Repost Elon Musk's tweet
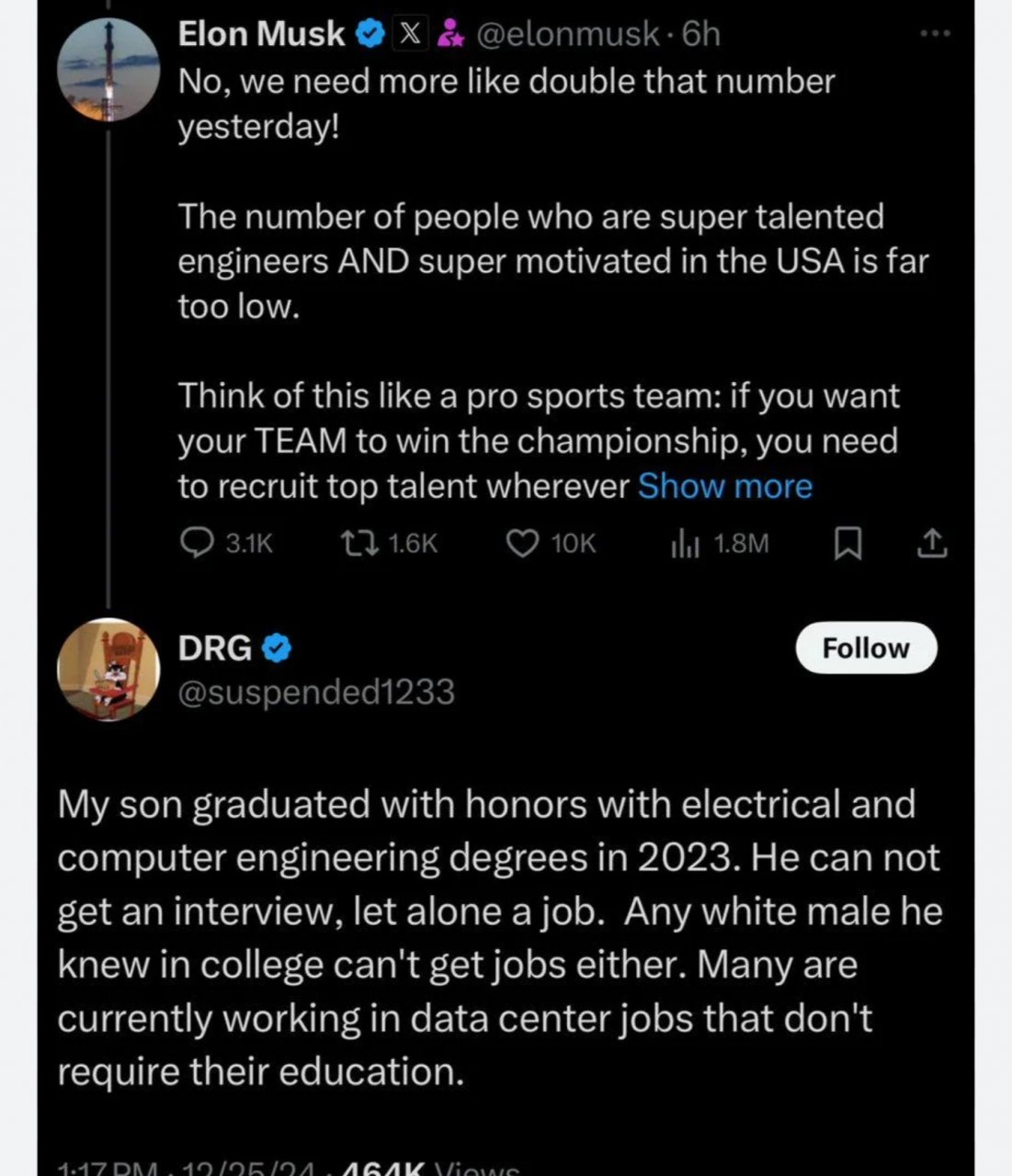This screenshot has height=1176, width=1012. [x=352, y=544]
